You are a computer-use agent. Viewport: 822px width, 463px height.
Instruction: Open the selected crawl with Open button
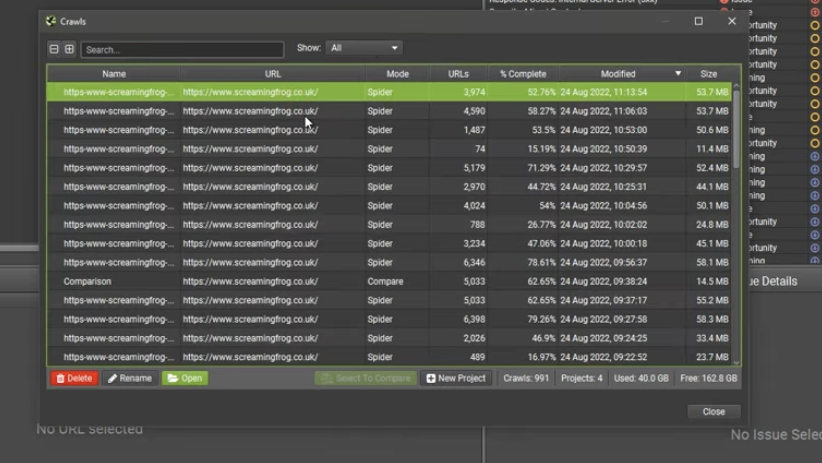(185, 378)
